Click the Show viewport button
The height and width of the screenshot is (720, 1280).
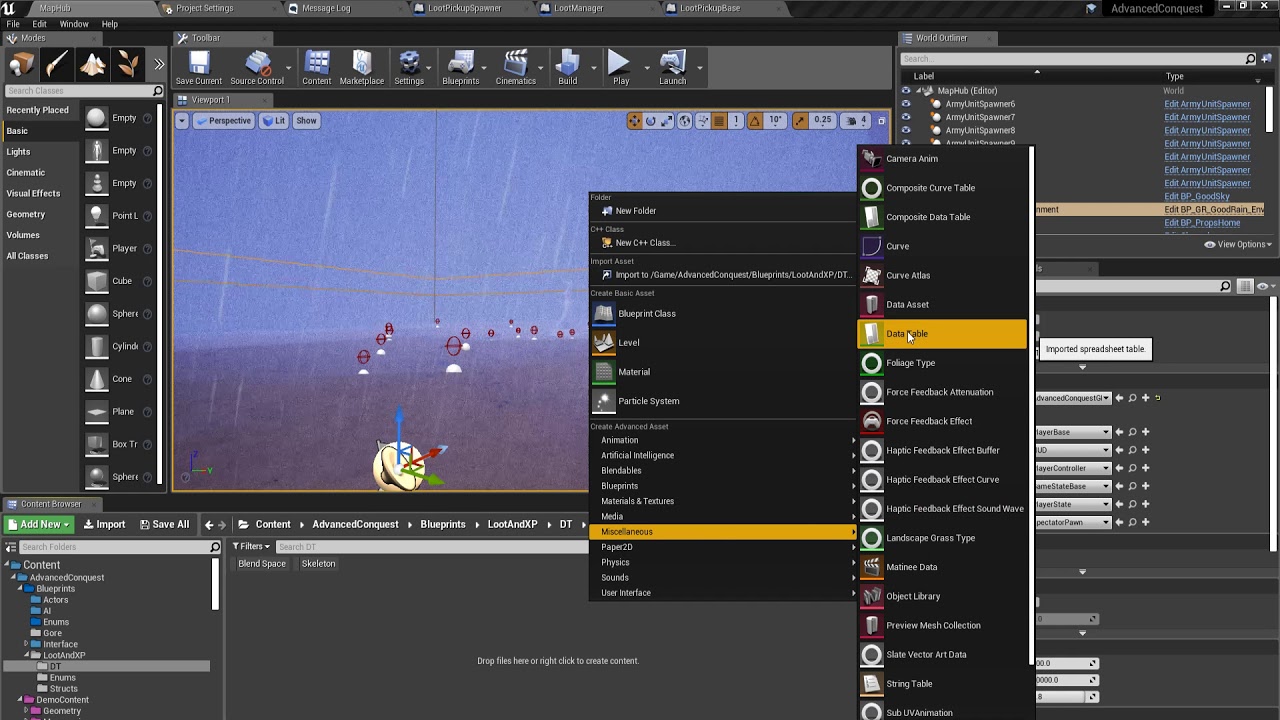click(x=306, y=121)
